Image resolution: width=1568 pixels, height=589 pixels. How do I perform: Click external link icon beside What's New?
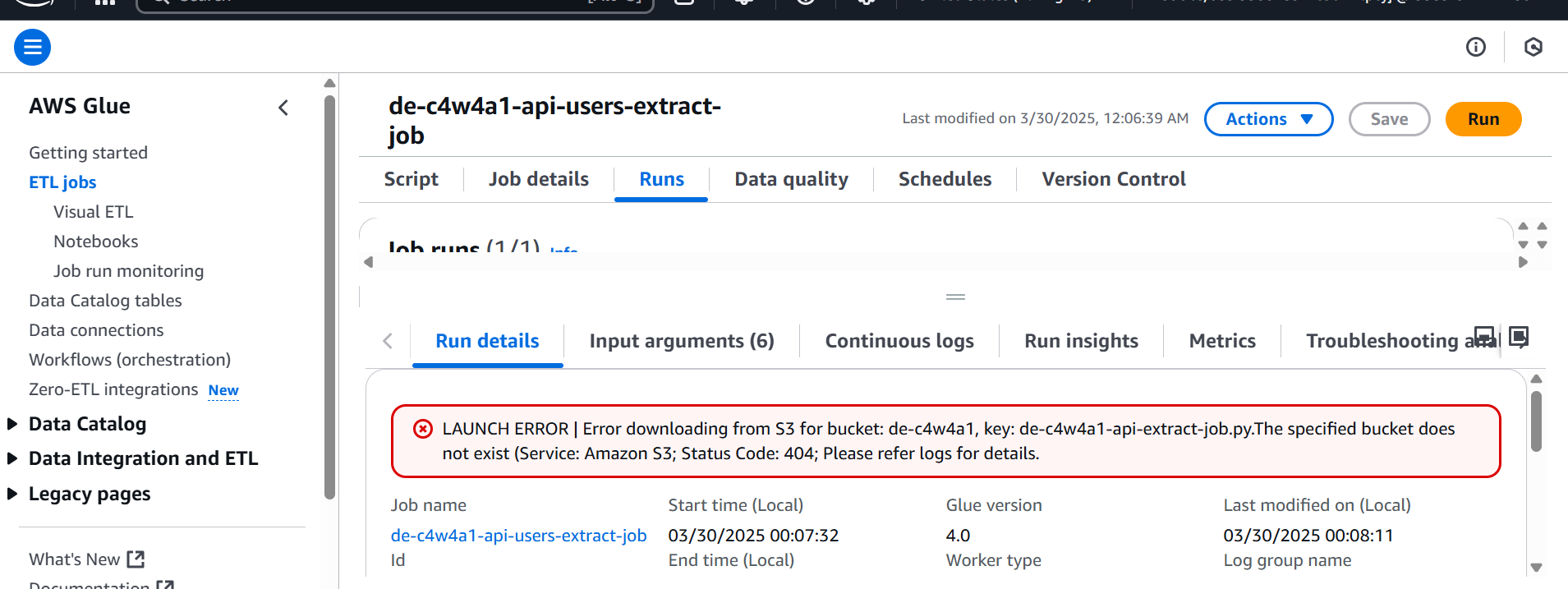point(136,559)
